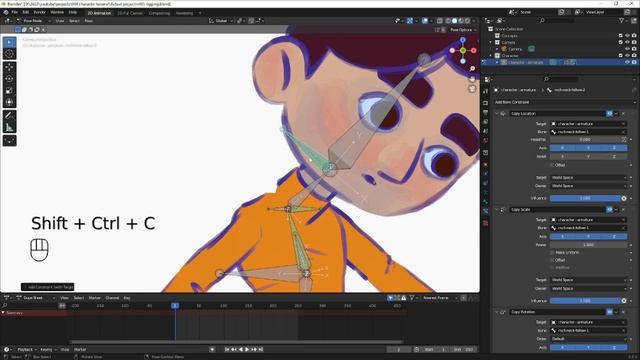
Task: Remove the Copy Scale constraint
Action: tap(623, 209)
